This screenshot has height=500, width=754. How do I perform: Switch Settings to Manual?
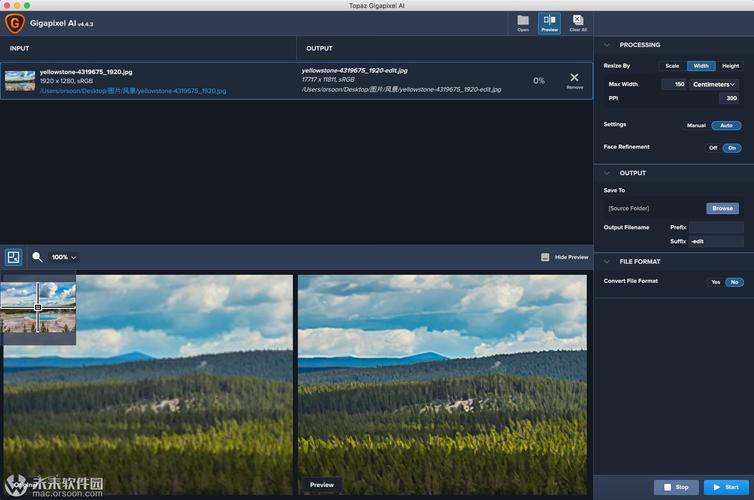coord(696,125)
